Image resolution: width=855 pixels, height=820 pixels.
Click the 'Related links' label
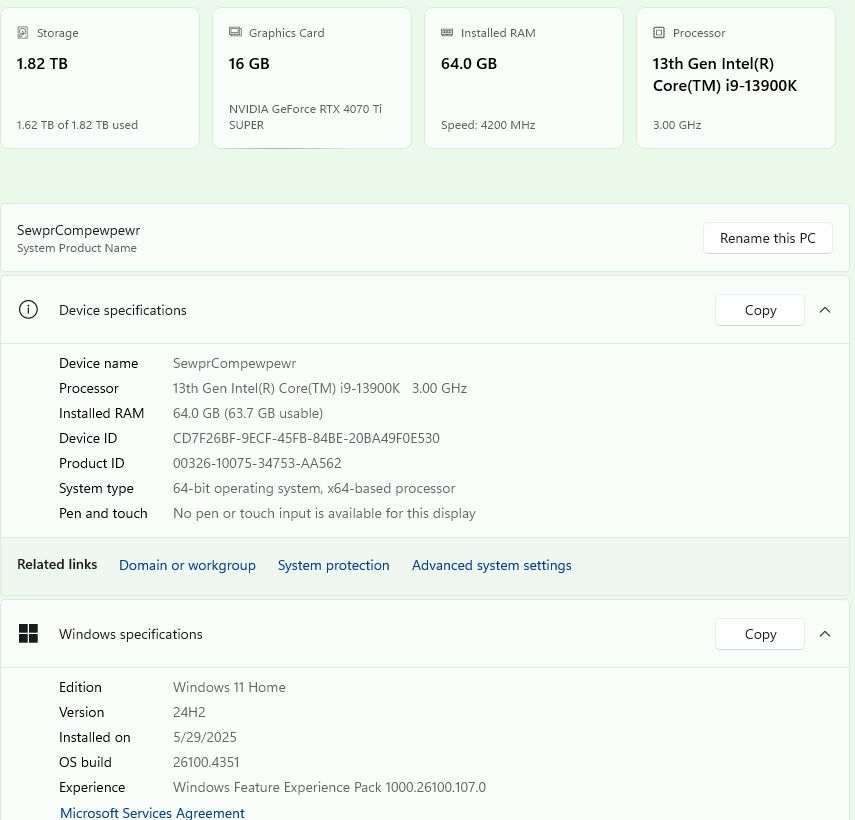coord(57,564)
